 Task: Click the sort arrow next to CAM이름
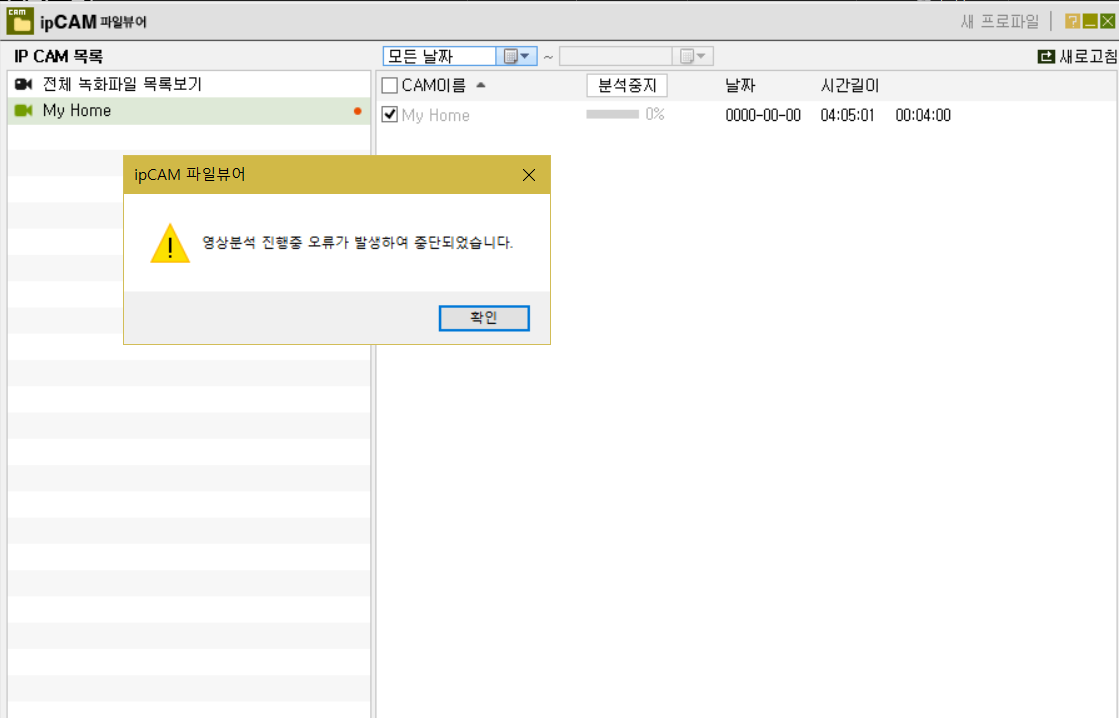pyautogui.click(x=481, y=85)
